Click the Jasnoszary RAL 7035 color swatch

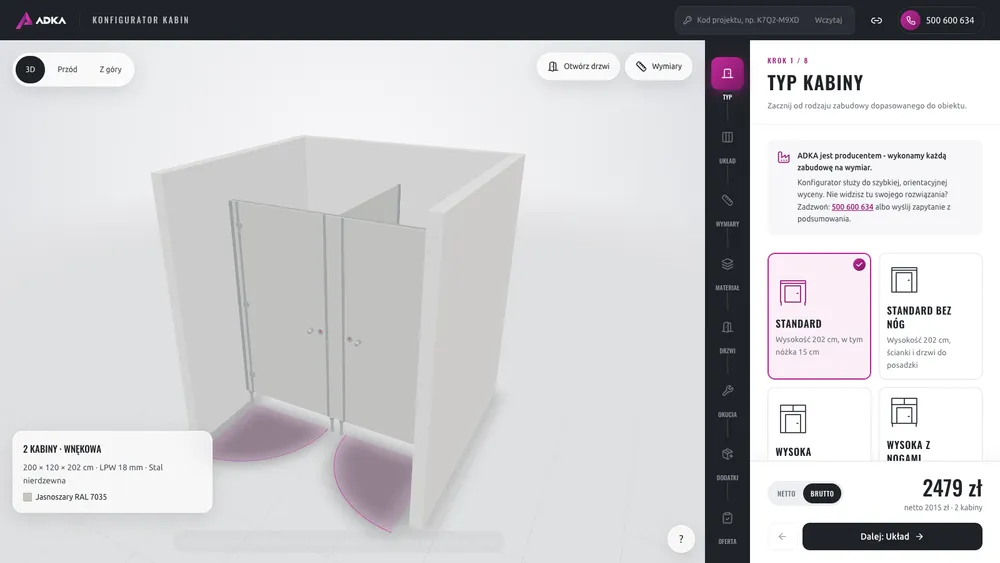(27, 497)
